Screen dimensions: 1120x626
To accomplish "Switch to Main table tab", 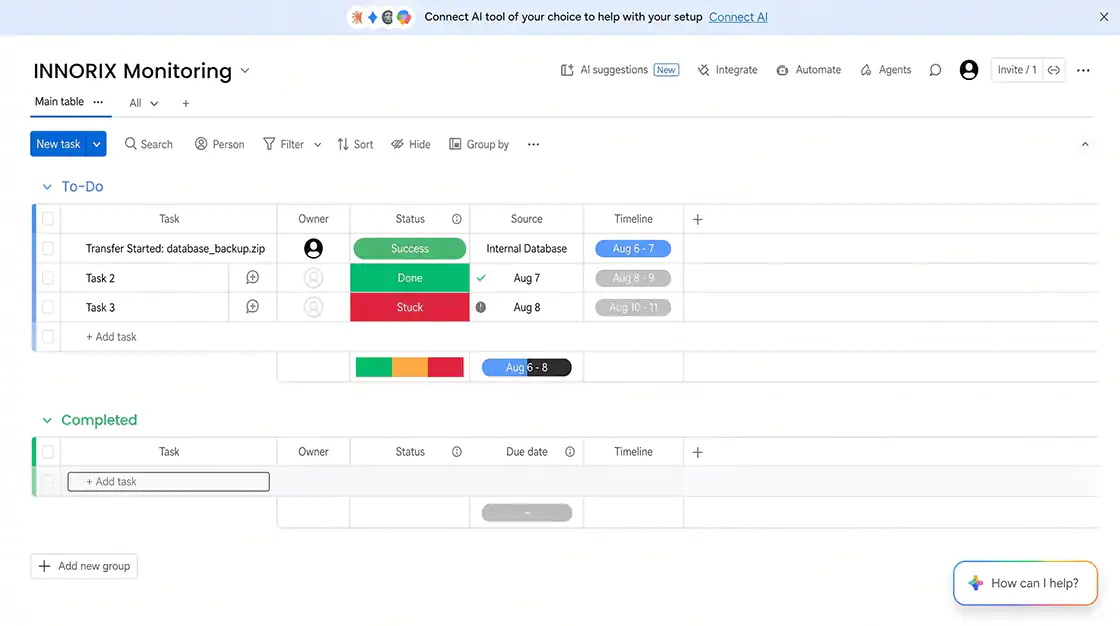I will point(59,101).
